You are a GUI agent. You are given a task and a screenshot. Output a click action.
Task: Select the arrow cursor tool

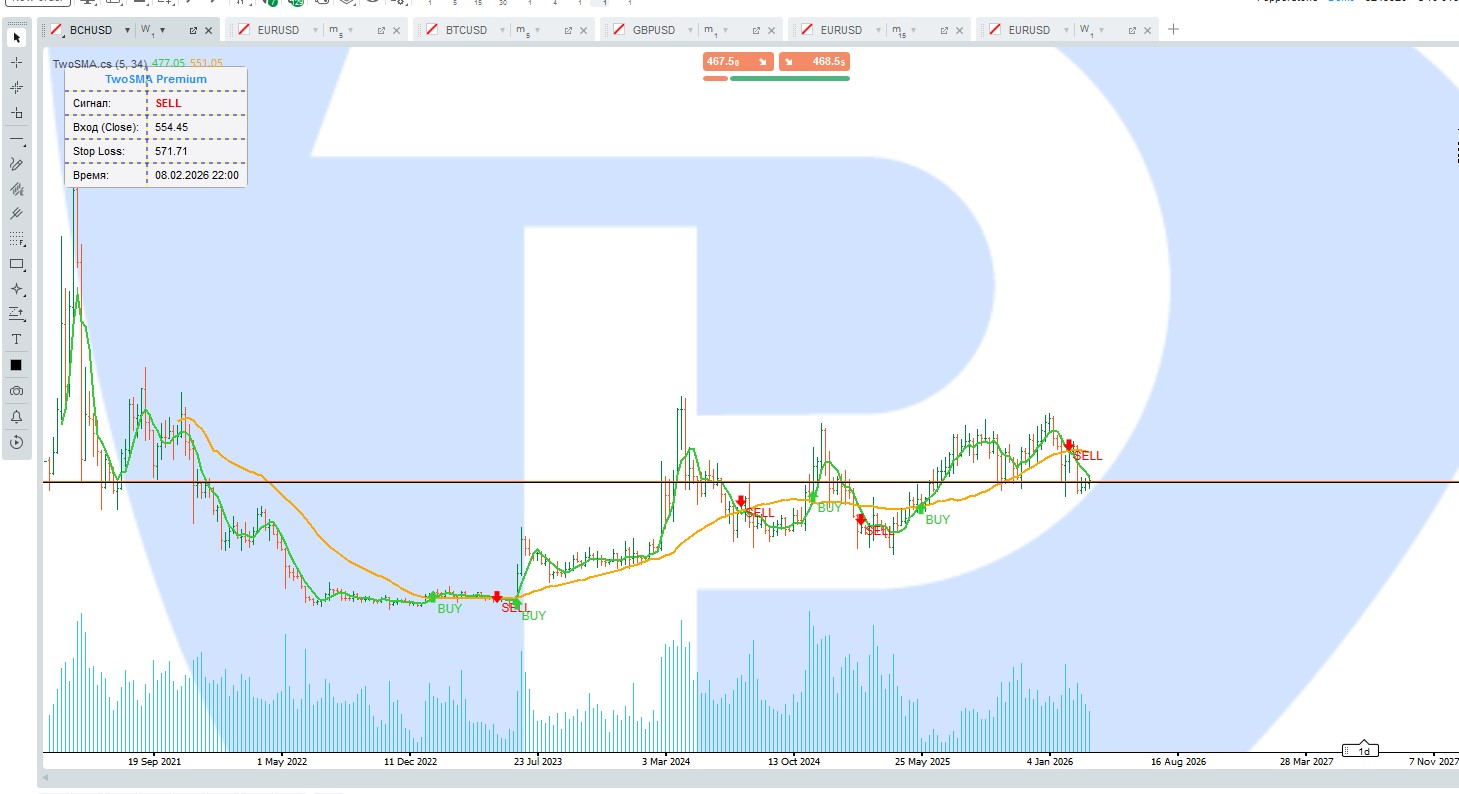click(x=16, y=38)
